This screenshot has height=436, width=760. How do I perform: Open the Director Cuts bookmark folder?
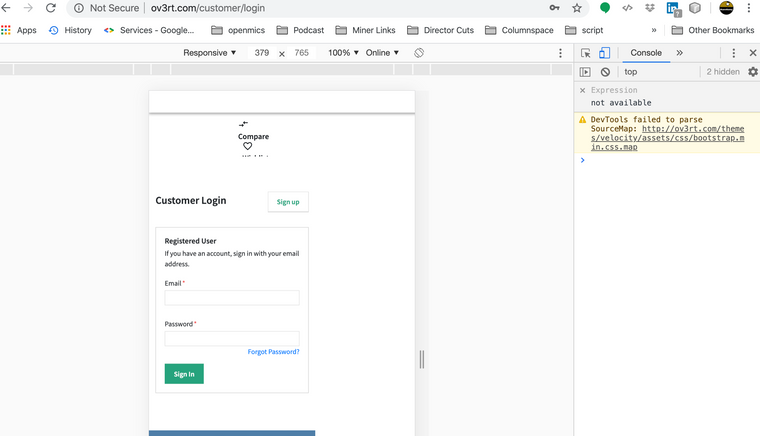coord(440,30)
